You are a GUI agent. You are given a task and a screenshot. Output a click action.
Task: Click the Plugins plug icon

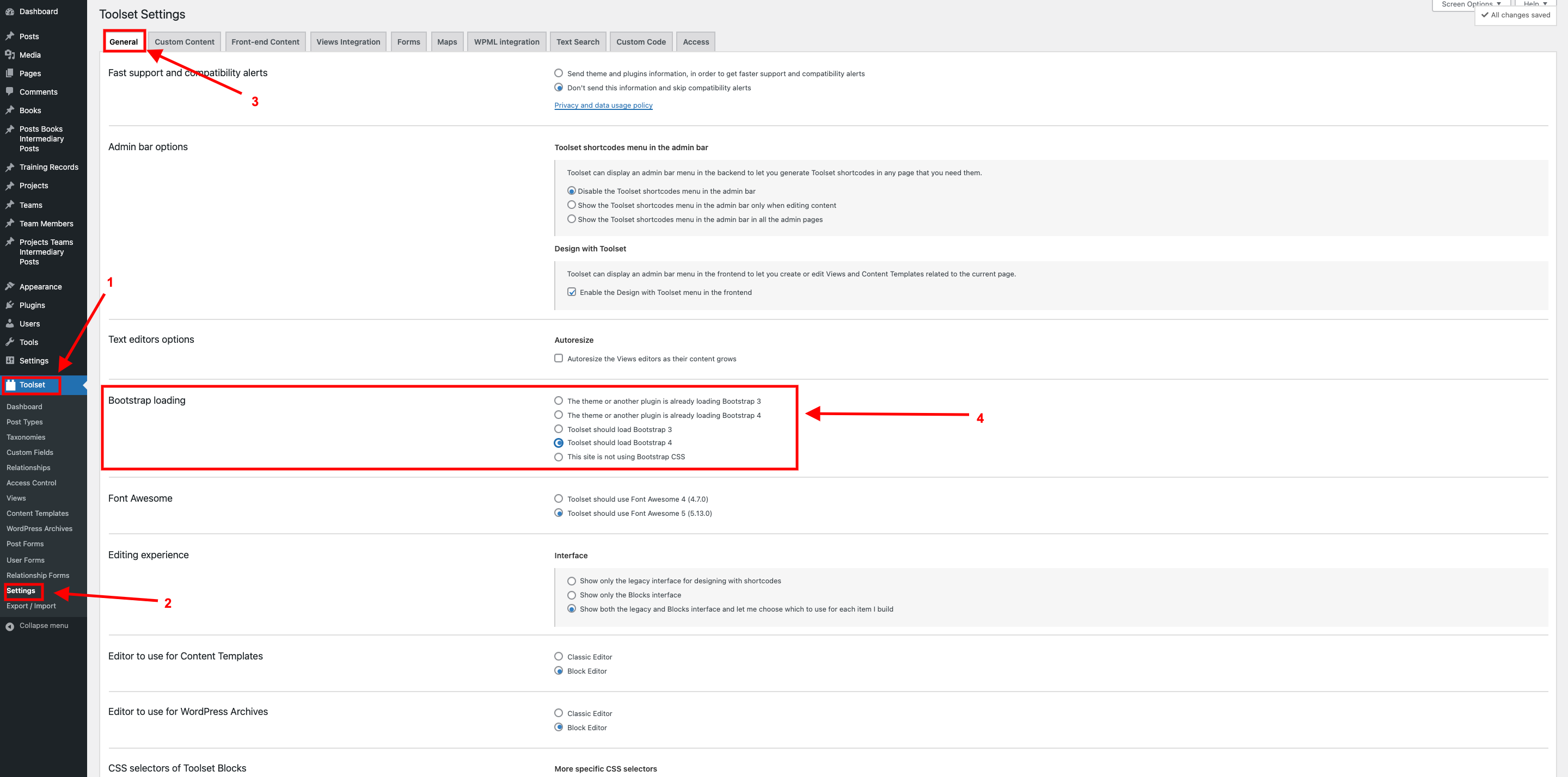(x=10, y=305)
